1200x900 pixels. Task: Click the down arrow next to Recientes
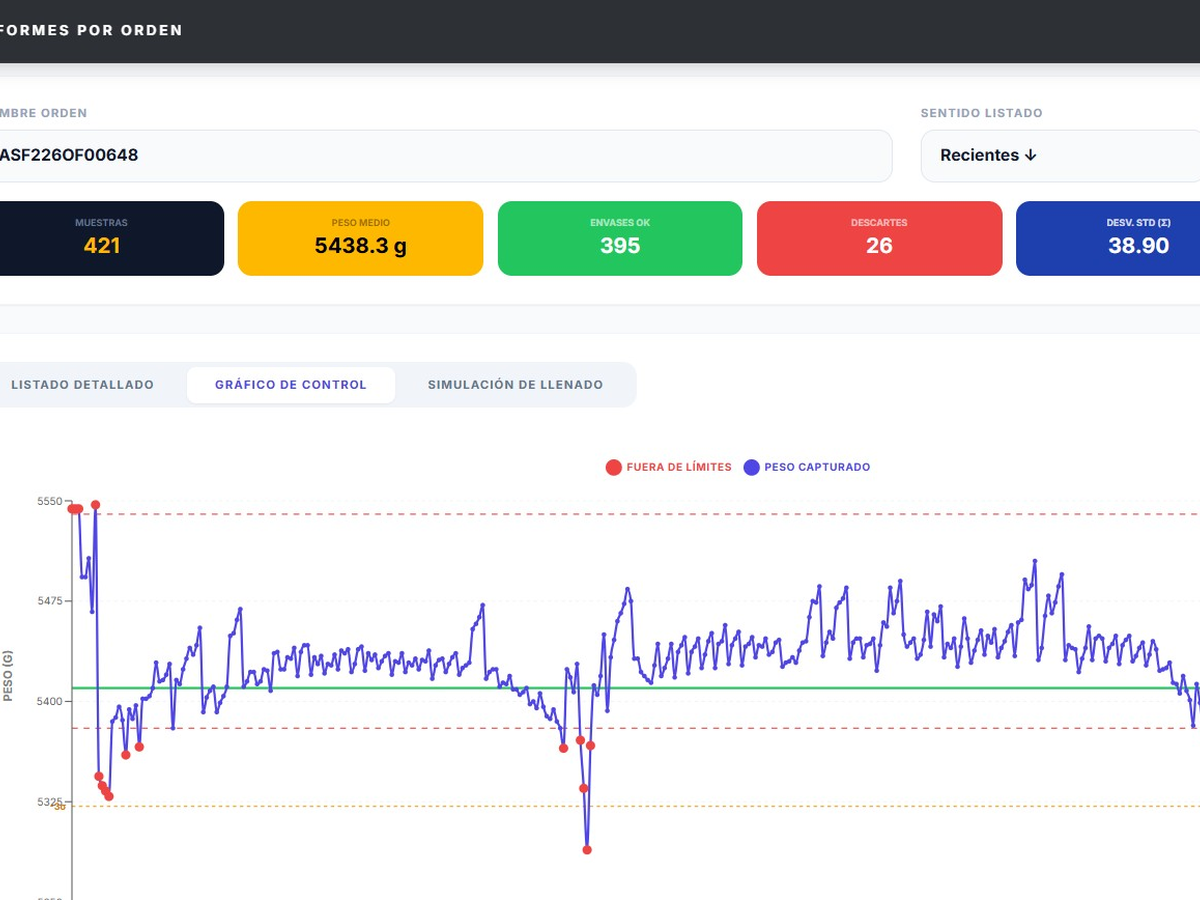click(1031, 156)
